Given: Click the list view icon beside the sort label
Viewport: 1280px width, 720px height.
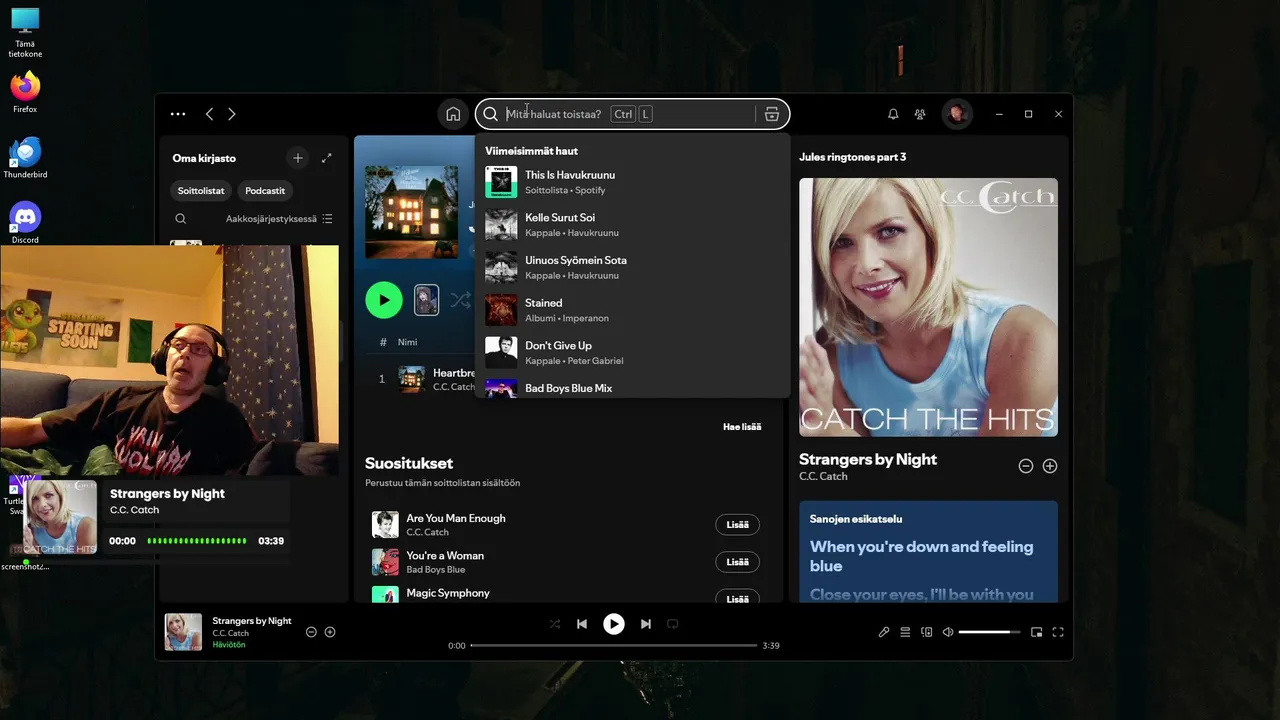Looking at the screenshot, I should click(x=327, y=219).
